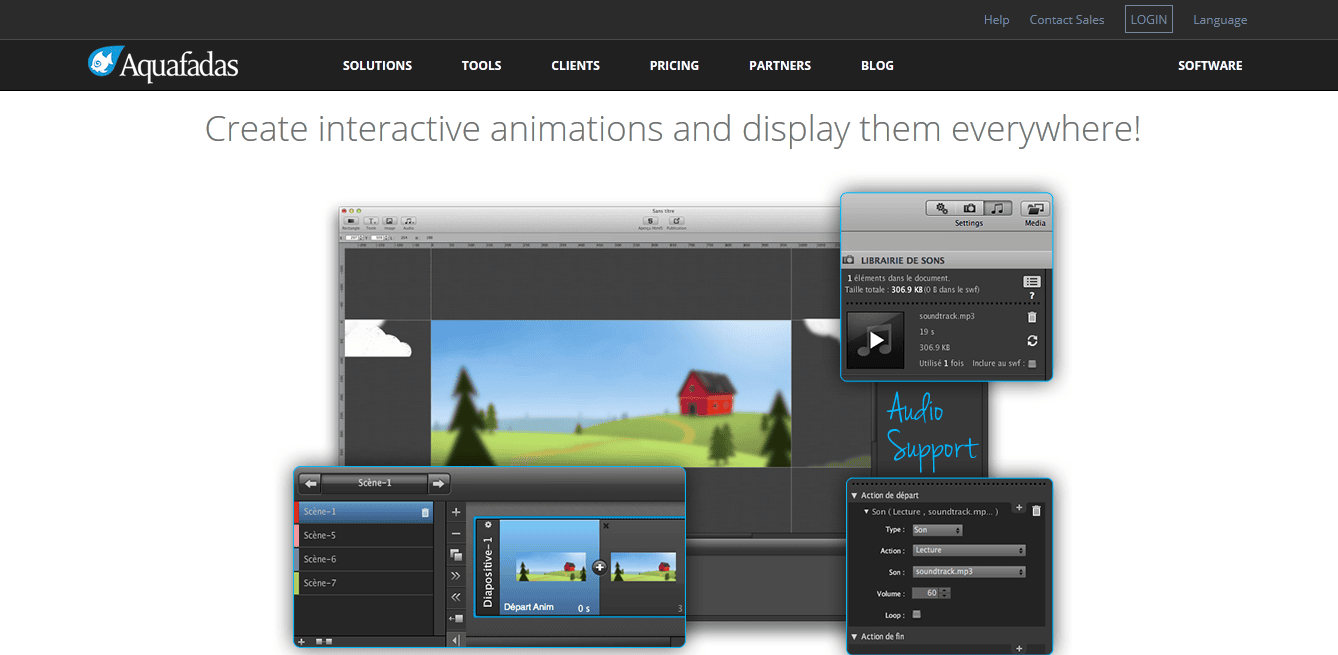Open the Language selector link
Screen dimensions: 1338x655
[1220, 20]
